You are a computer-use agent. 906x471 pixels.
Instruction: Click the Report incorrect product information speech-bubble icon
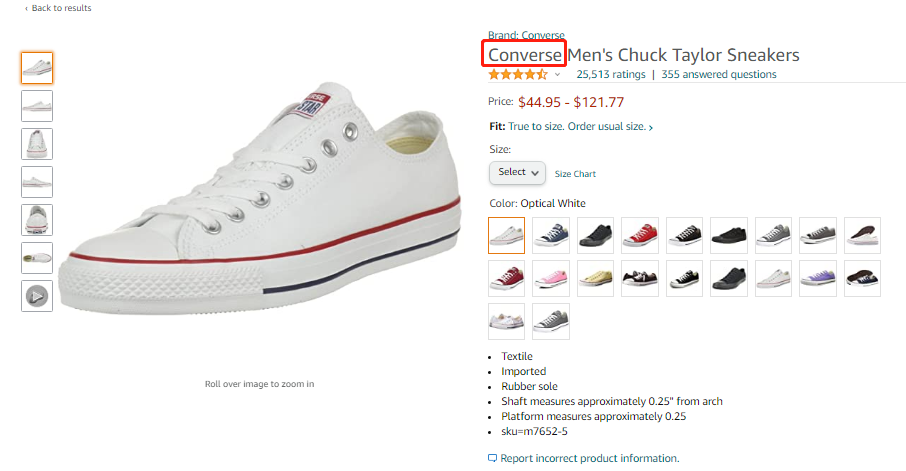coord(492,458)
